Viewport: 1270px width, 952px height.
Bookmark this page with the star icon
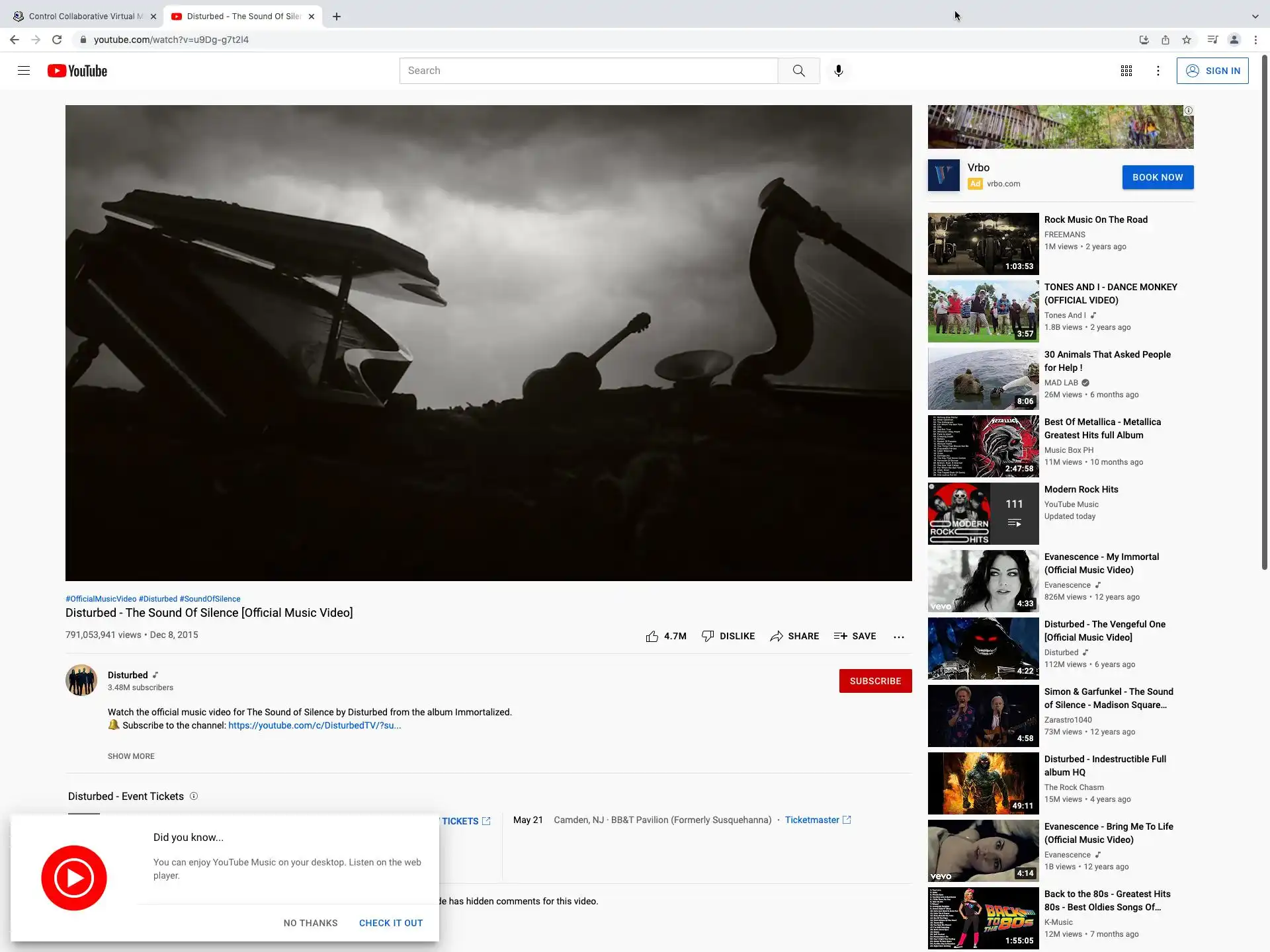click(1187, 40)
